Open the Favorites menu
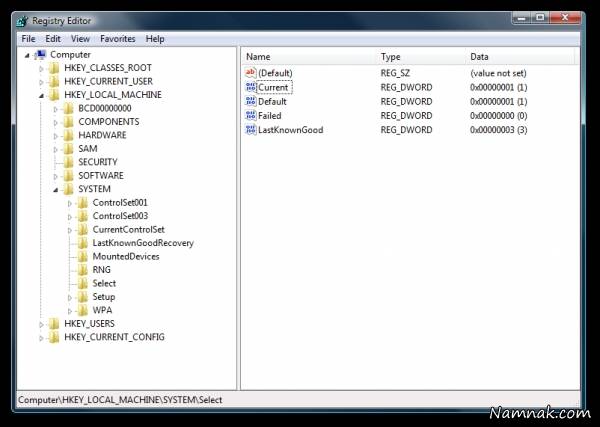Image resolution: width=600 pixels, height=427 pixels. (x=117, y=38)
